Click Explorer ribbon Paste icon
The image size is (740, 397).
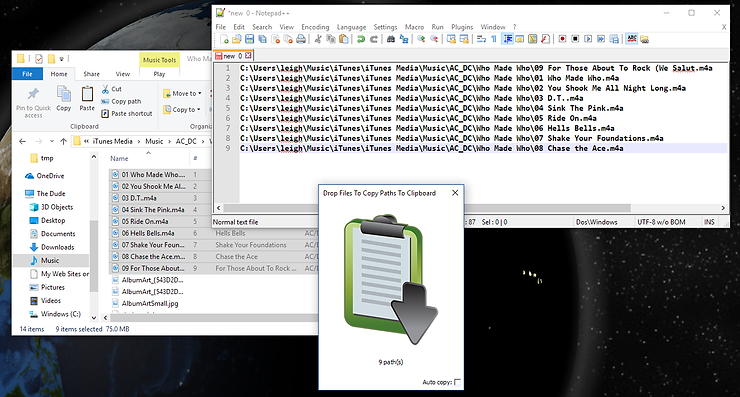click(87, 98)
